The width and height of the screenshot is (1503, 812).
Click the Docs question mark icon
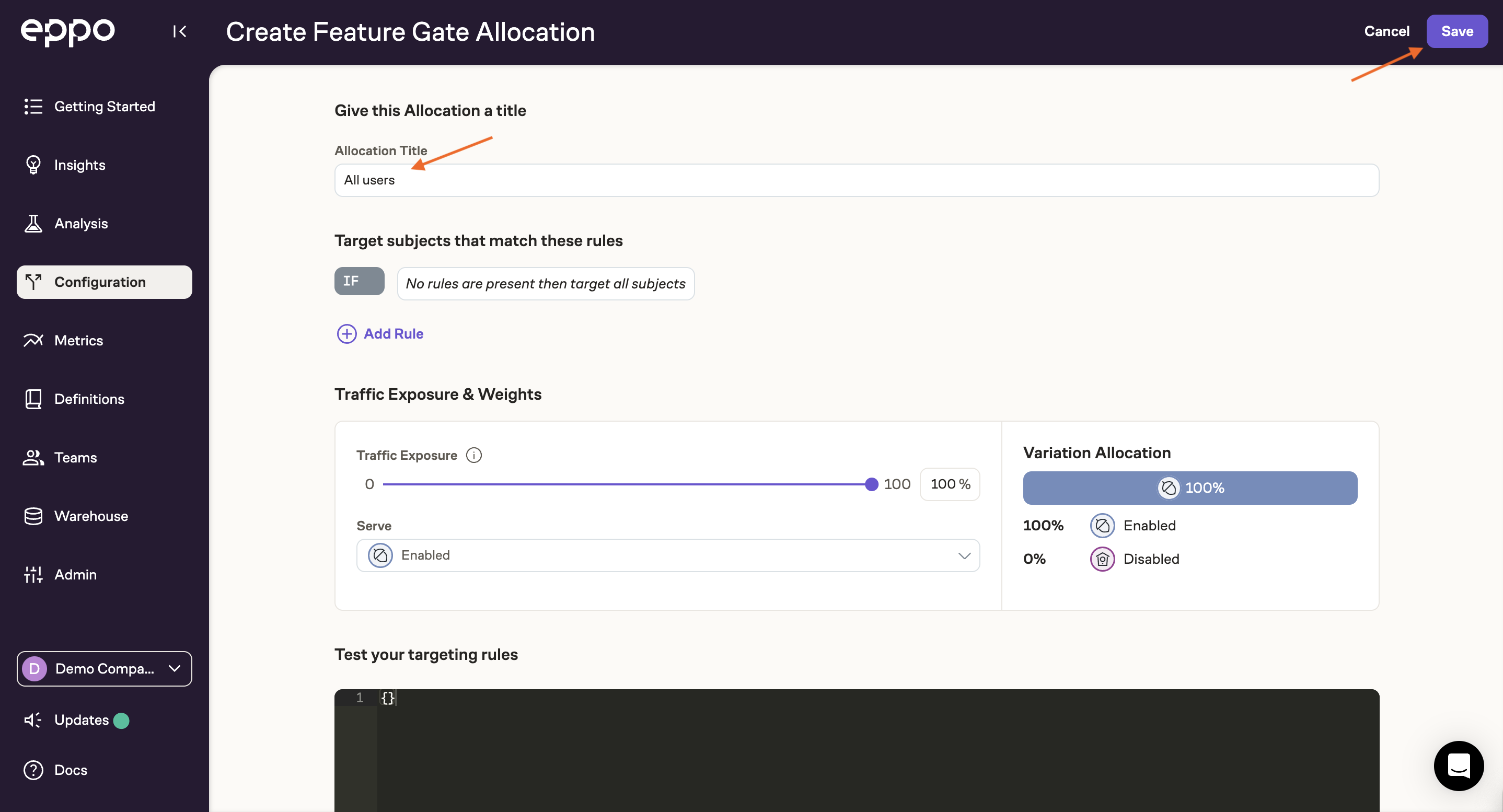pyautogui.click(x=33, y=770)
